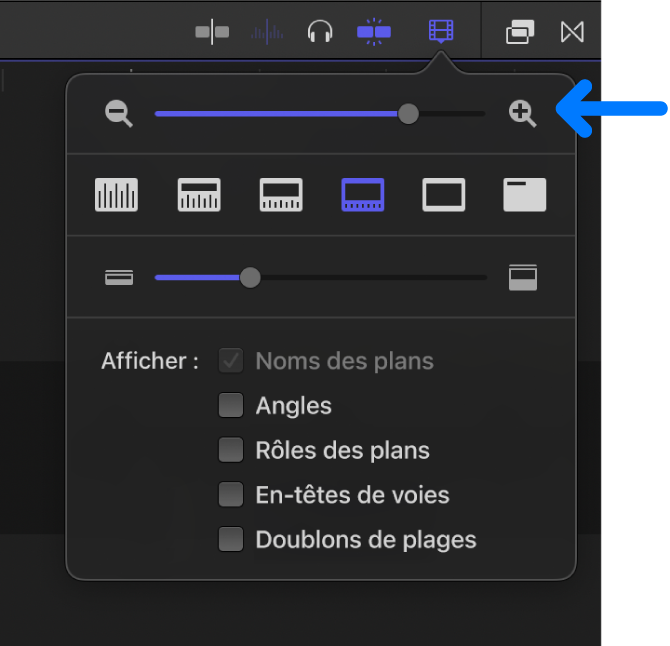Image resolution: width=670 pixels, height=646 pixels.
Task: Enable the Doublons de plages checkbox
Action: (x=231, y=539)
